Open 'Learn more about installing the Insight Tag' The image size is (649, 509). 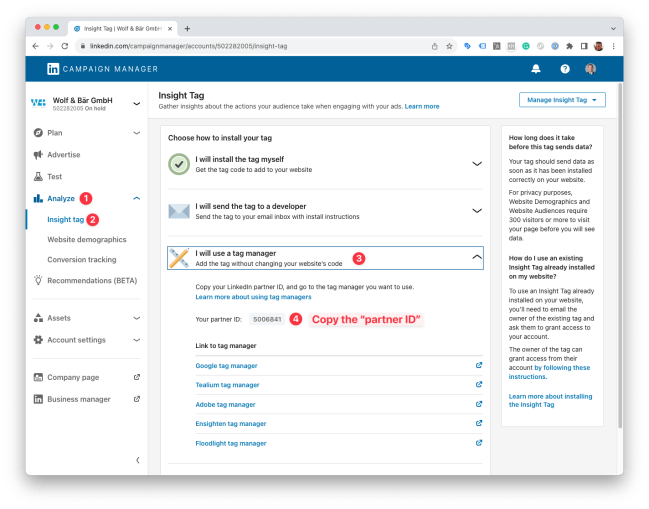point(550,400)
